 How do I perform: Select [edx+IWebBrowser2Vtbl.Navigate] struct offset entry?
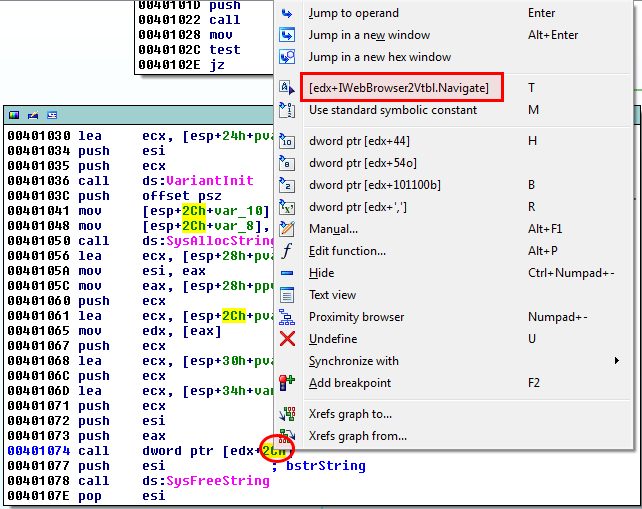point(399,88)
